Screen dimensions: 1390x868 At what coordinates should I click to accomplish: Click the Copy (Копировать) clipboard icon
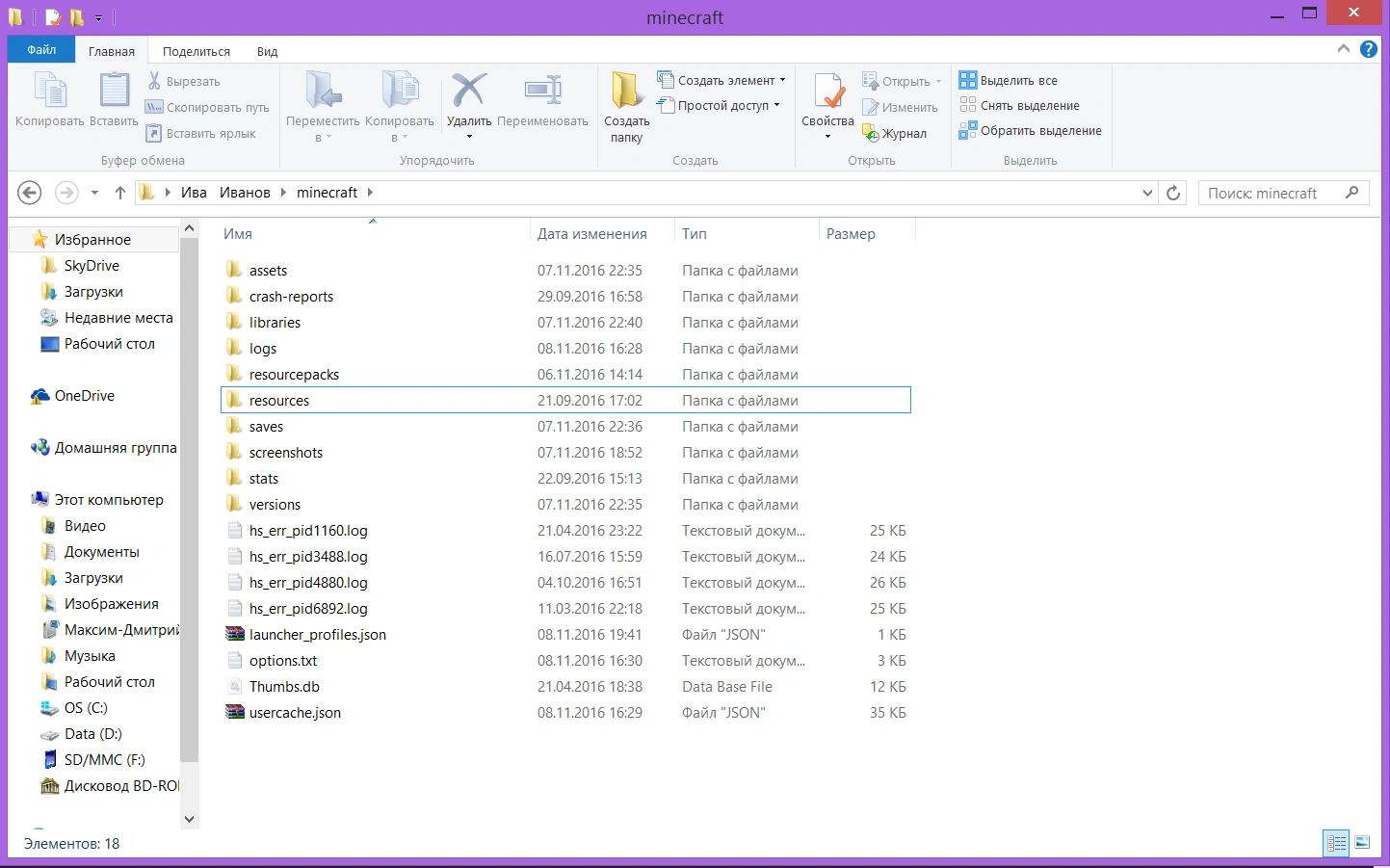coord(50,92)
